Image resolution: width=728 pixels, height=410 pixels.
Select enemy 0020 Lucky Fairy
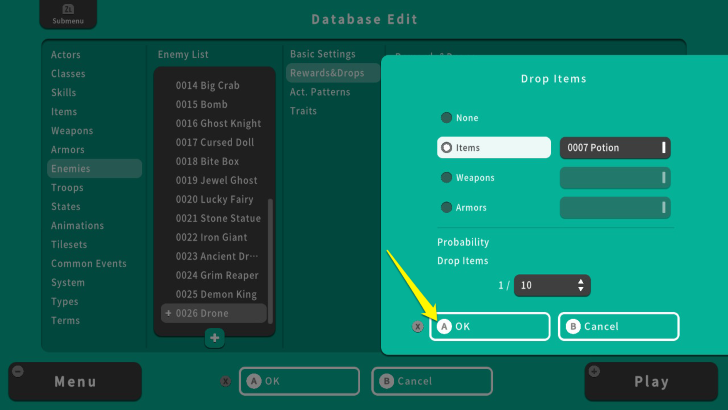click(214, 200)
